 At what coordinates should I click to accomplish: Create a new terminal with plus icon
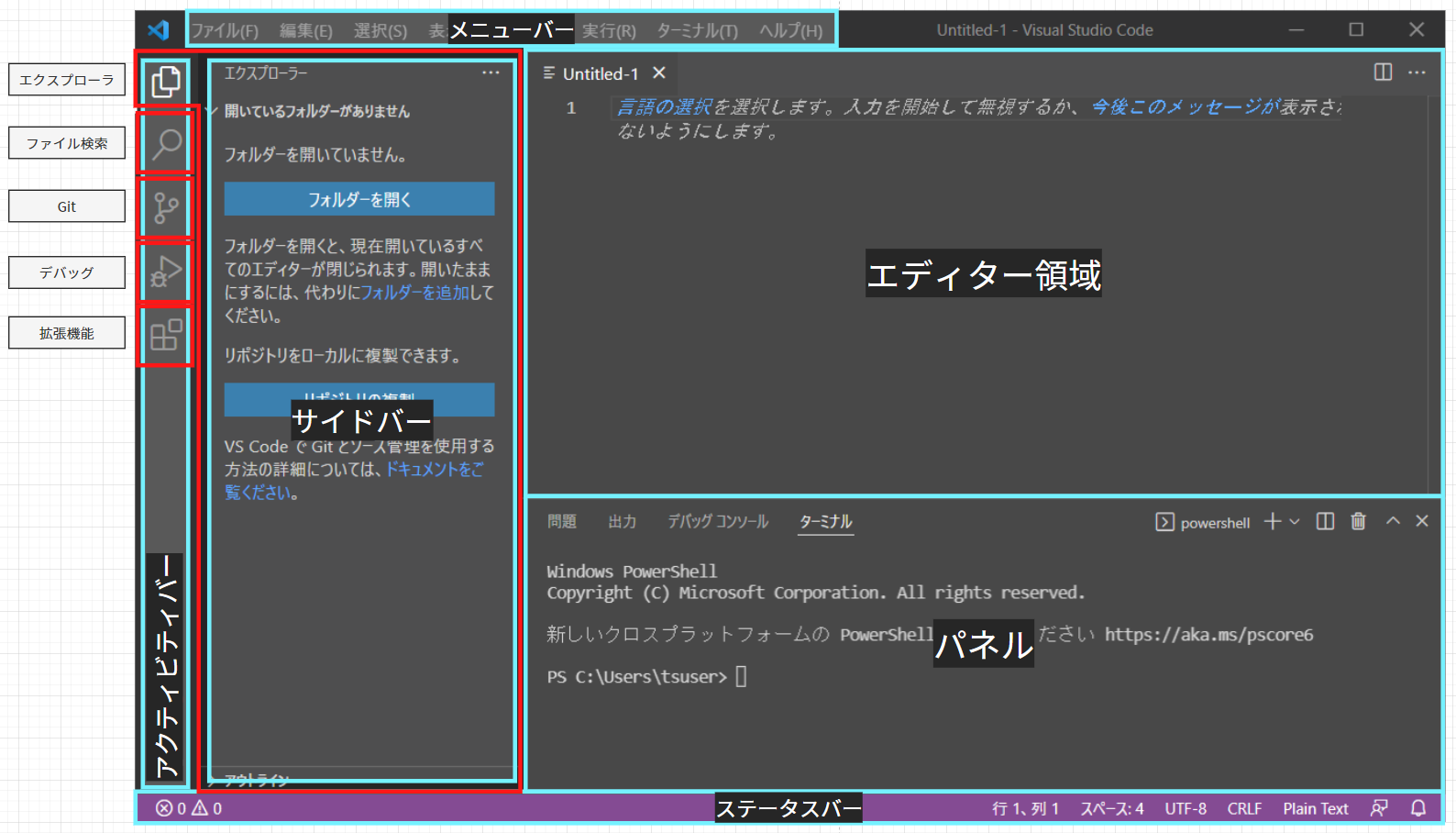(1272, 521)
